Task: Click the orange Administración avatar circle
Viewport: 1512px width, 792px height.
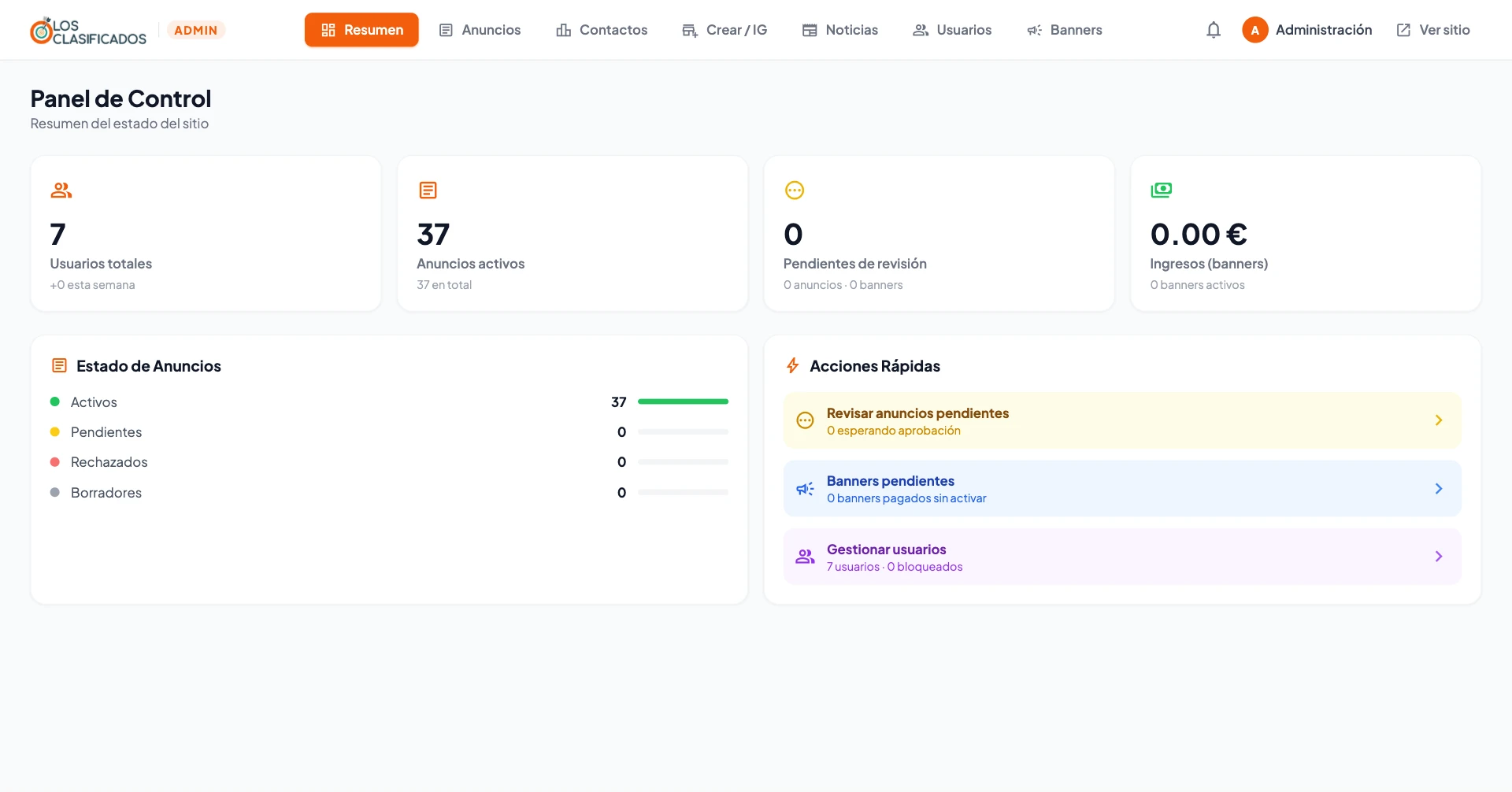Action: pos(1255,30)
